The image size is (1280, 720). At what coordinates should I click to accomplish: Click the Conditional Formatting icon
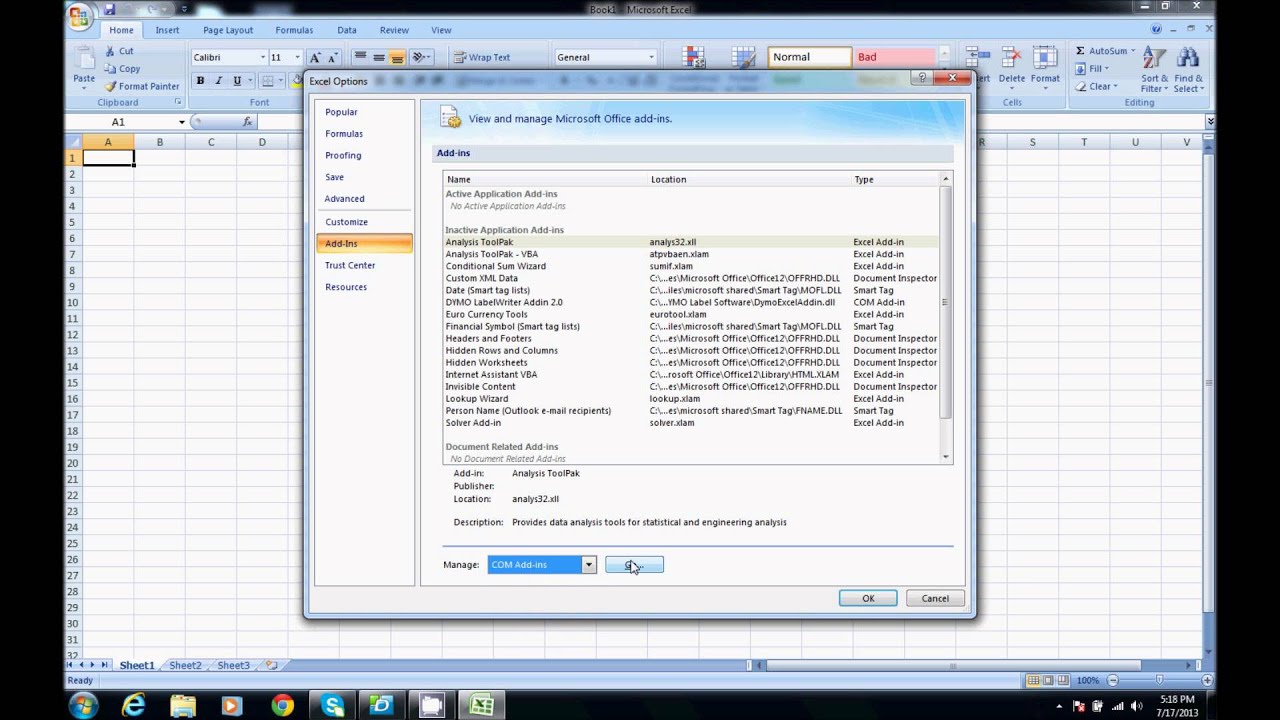[x=693, y=57]
